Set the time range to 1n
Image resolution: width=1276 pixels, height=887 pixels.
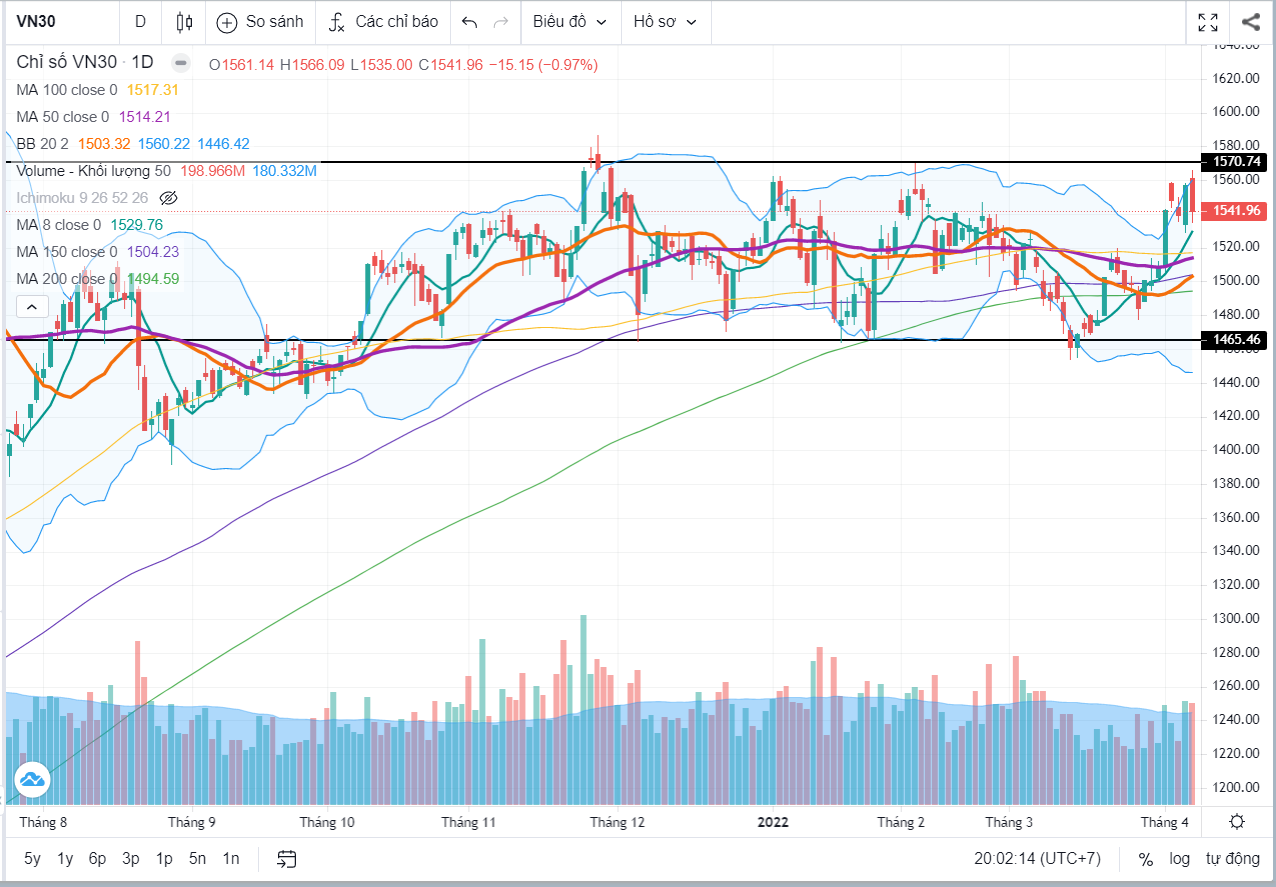click(231, 858)
